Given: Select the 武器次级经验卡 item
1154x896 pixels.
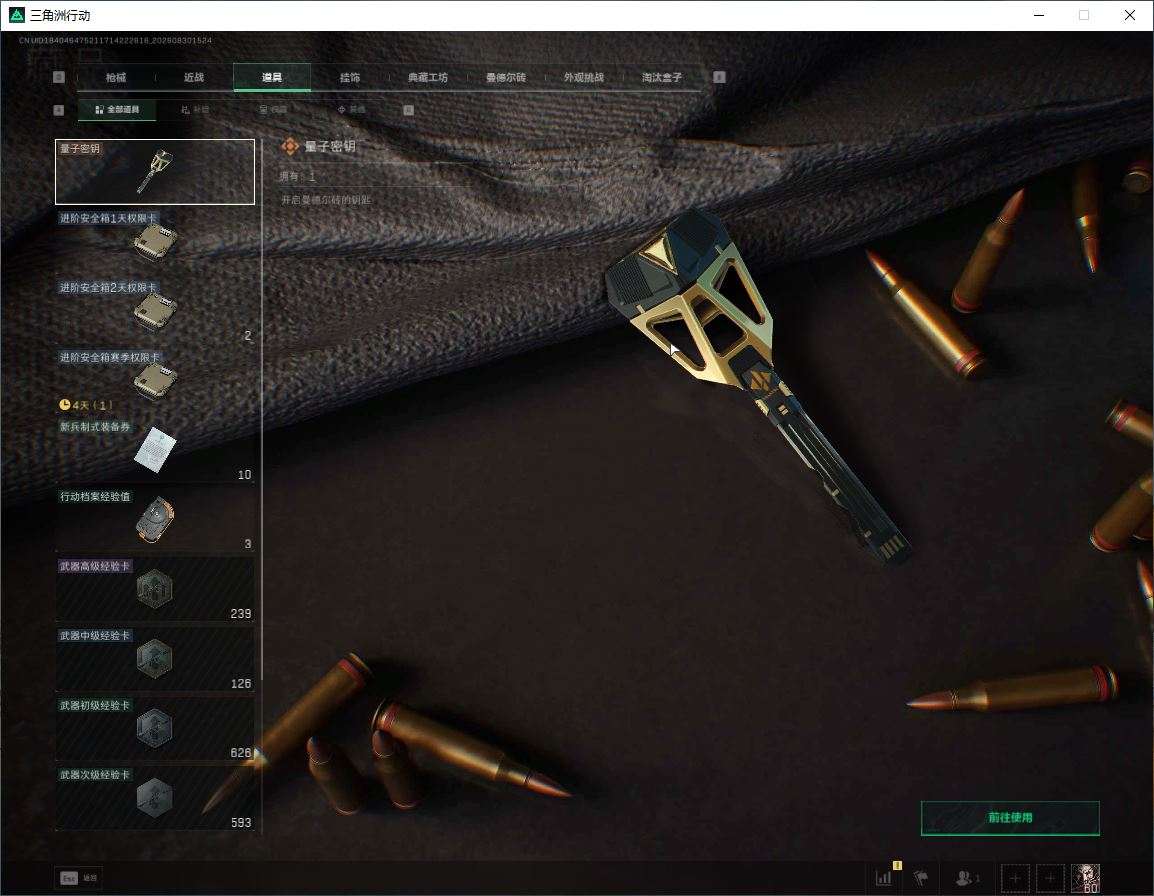Looking at the screenshot, I should pyautogui.click(x=155, y=798).
